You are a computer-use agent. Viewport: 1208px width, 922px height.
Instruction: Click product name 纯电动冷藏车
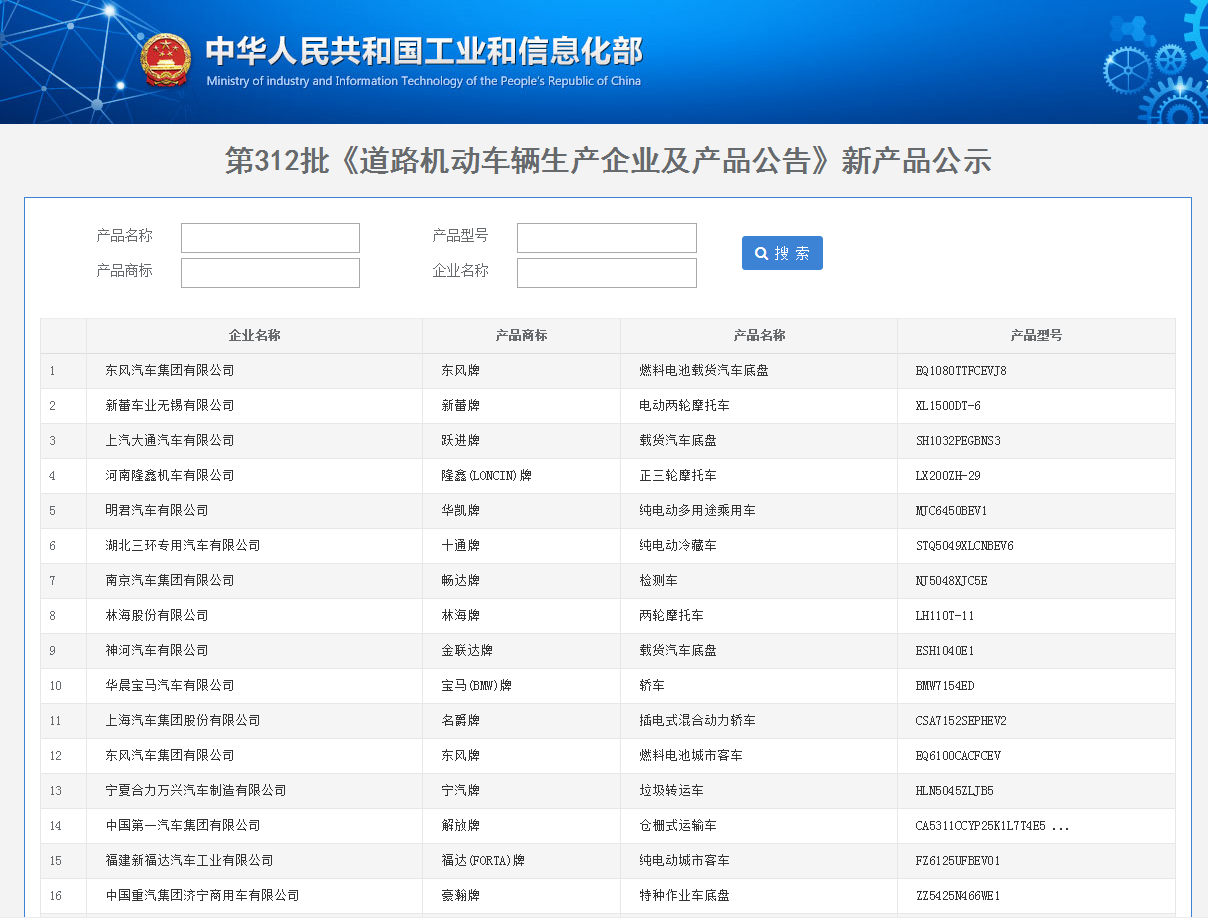click(678, 546)
